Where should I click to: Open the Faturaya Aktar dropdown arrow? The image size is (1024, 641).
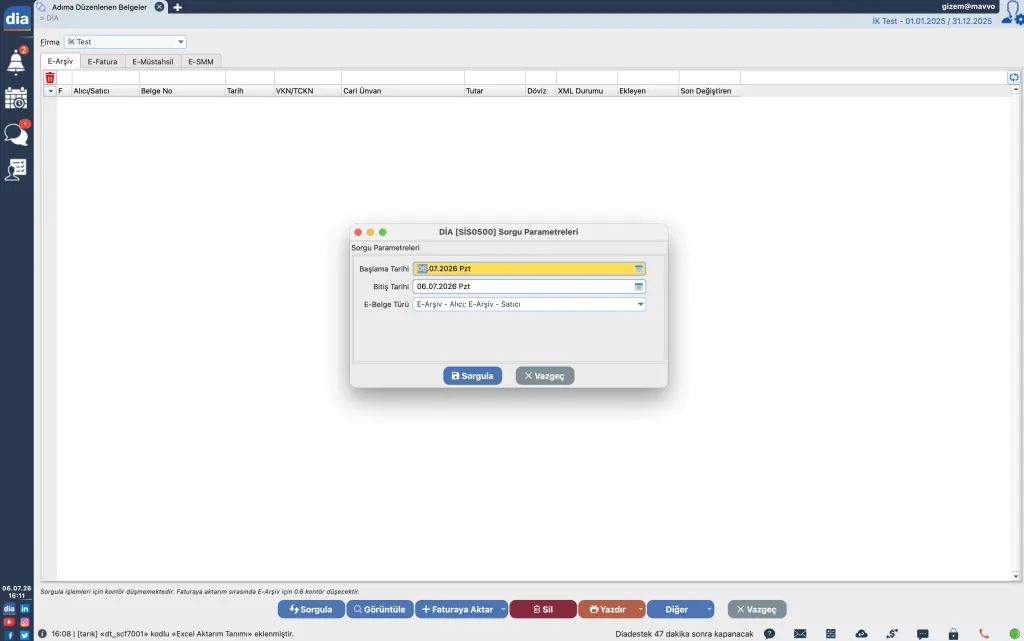click(503, 609)
